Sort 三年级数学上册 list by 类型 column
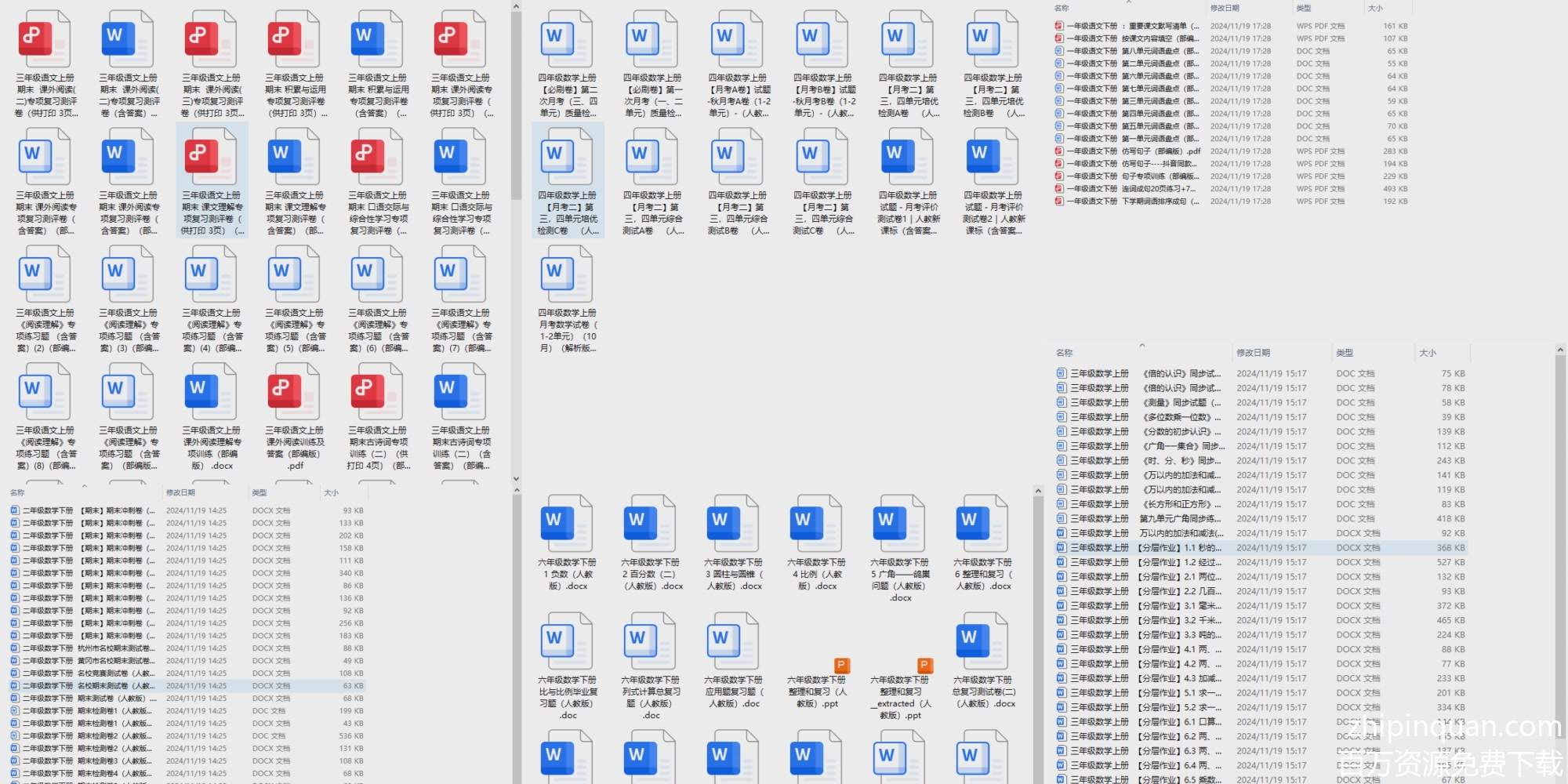This screenshot has width=1568, height=784. coord(1345,353)
